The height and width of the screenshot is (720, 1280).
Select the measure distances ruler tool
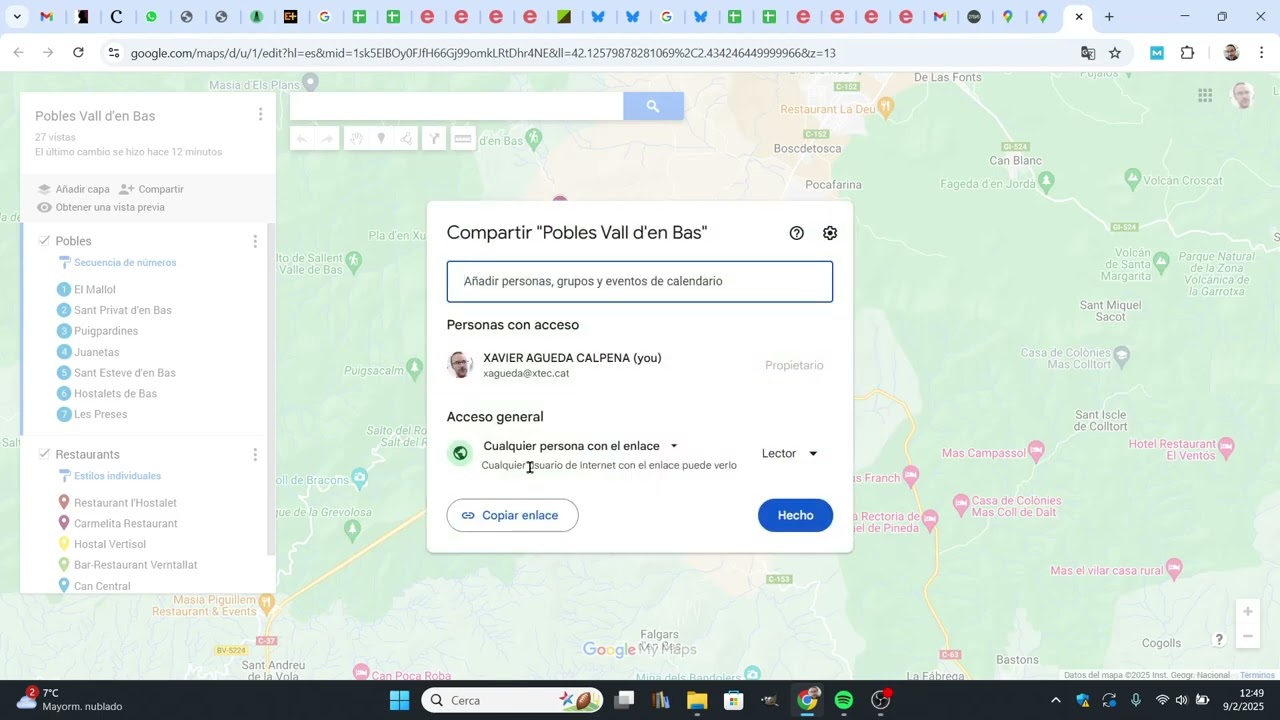point(463,139)
